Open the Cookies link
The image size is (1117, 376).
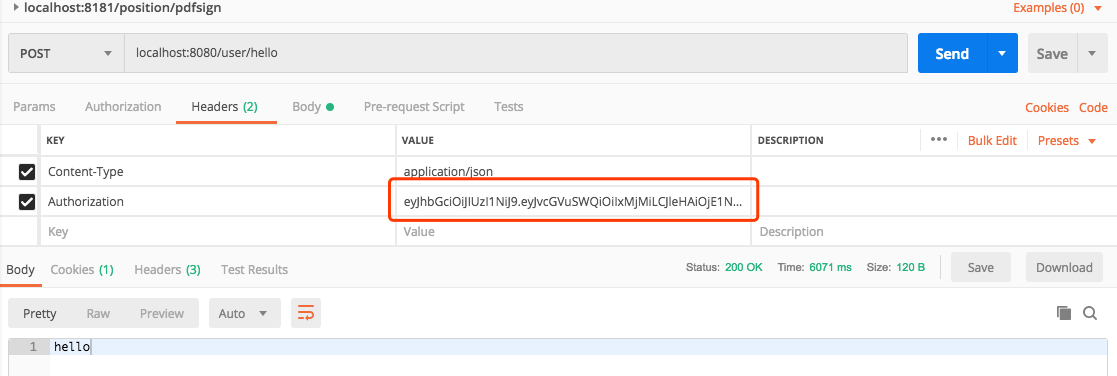click(1046, 108)
